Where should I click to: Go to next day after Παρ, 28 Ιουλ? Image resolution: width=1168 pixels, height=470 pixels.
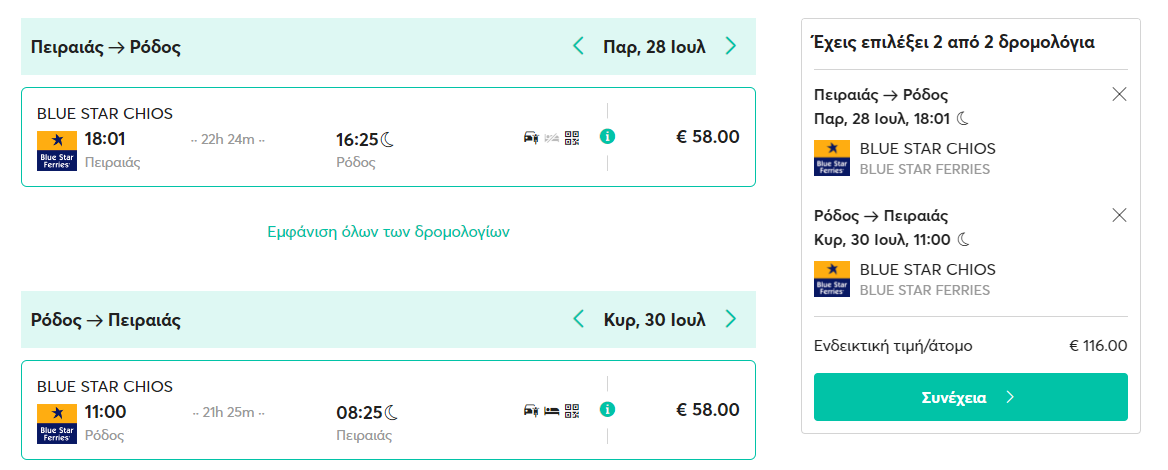click(731, 46)
